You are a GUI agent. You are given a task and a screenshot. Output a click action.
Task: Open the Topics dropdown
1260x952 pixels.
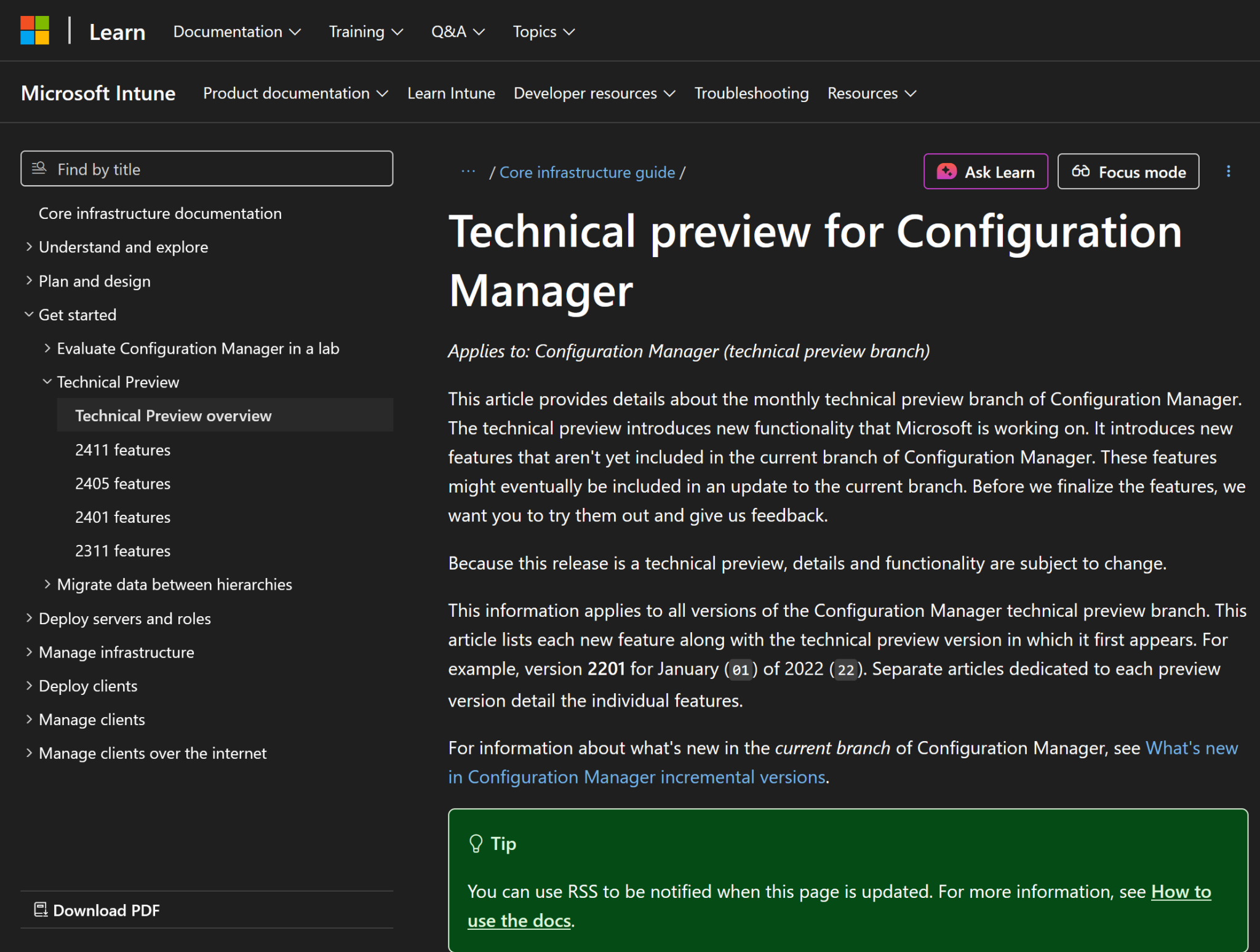coord(542,31)
